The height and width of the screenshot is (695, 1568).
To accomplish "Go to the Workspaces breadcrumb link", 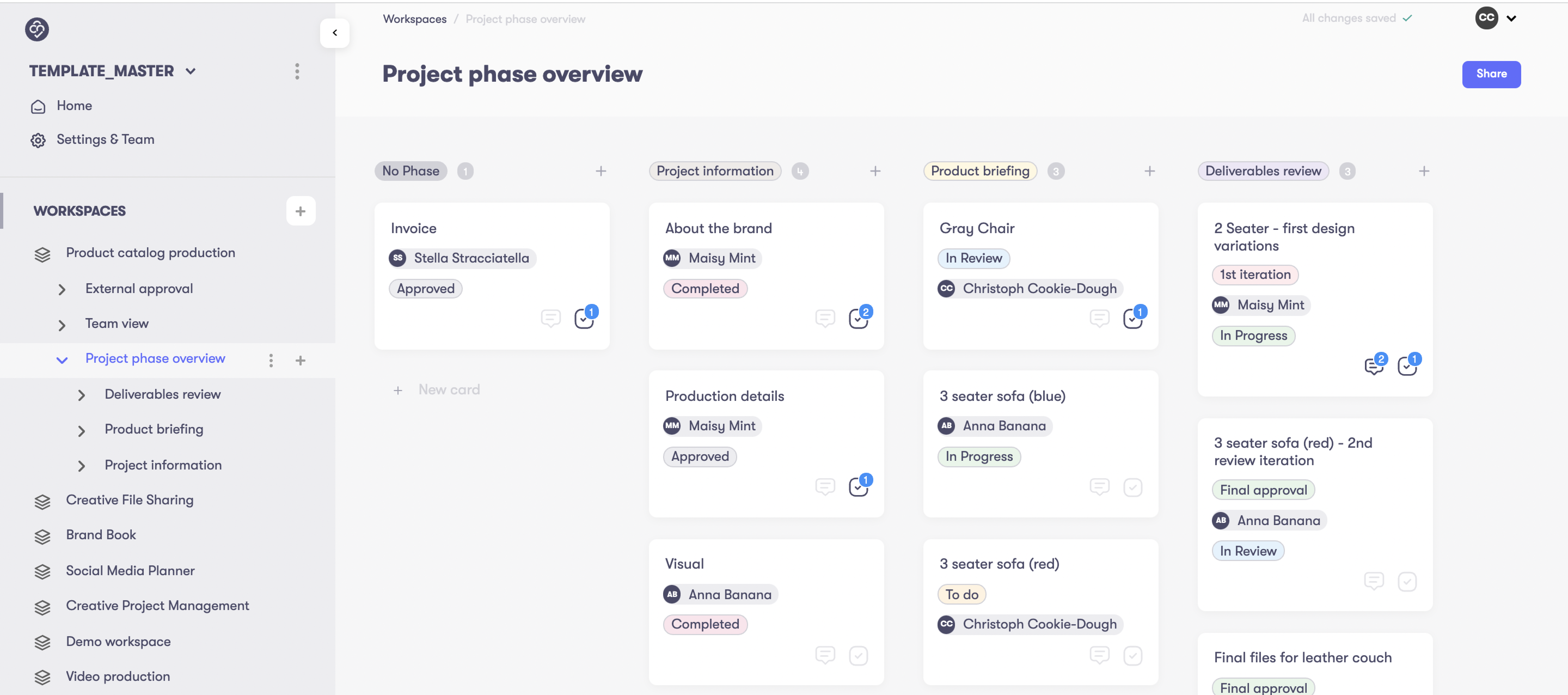I will [415, 19].
